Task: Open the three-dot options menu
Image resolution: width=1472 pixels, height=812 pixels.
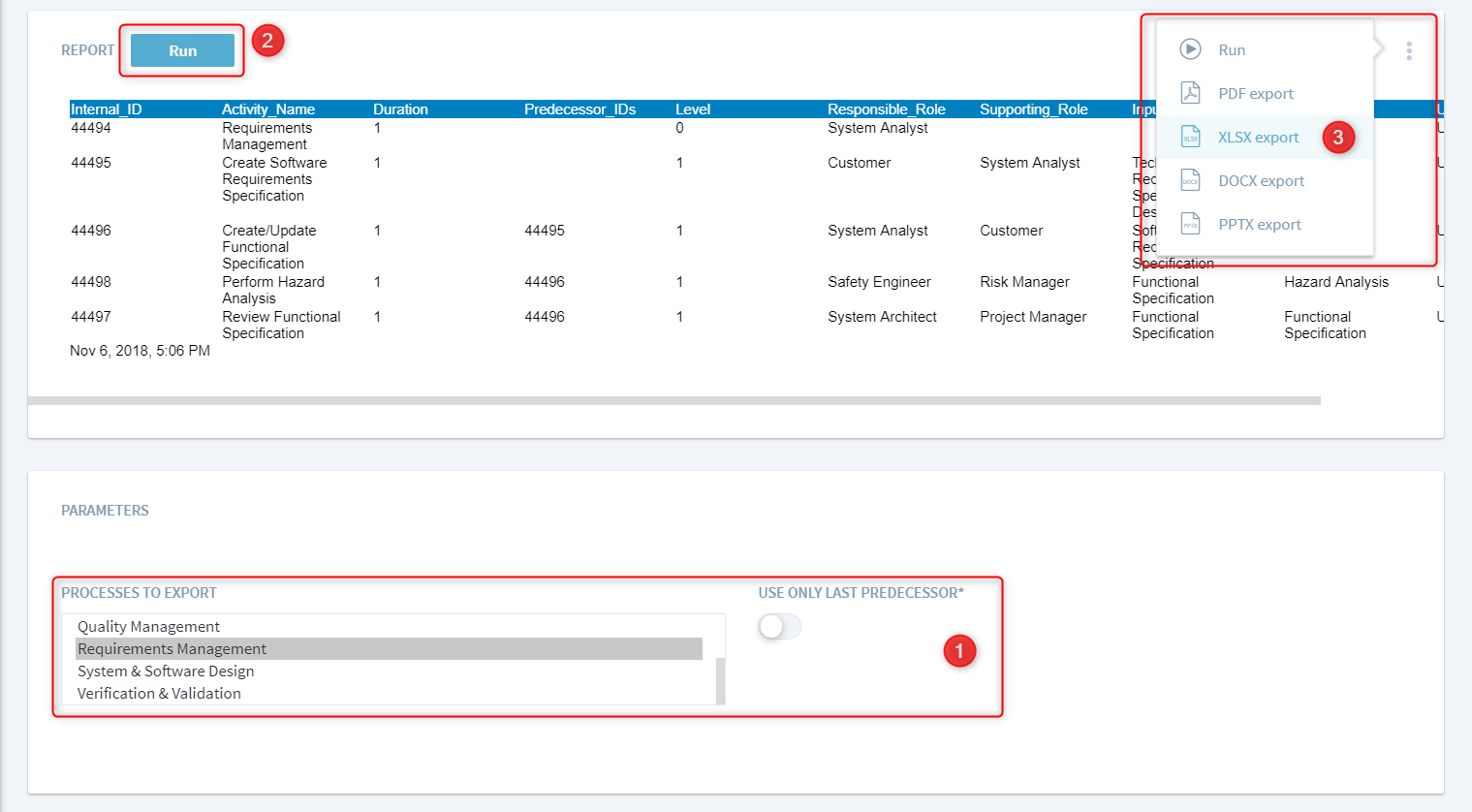Action: [x=1408, y=50]
